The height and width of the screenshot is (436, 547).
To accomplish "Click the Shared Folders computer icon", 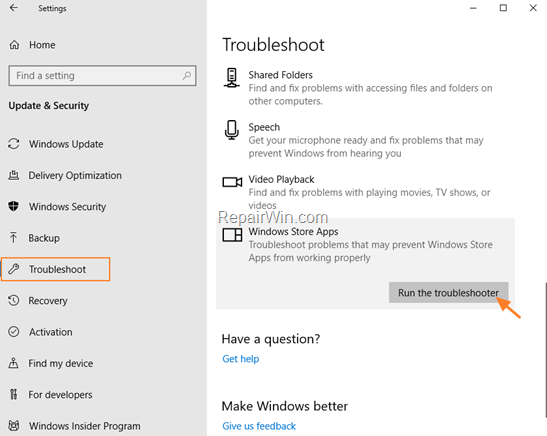I will (232, 77).
